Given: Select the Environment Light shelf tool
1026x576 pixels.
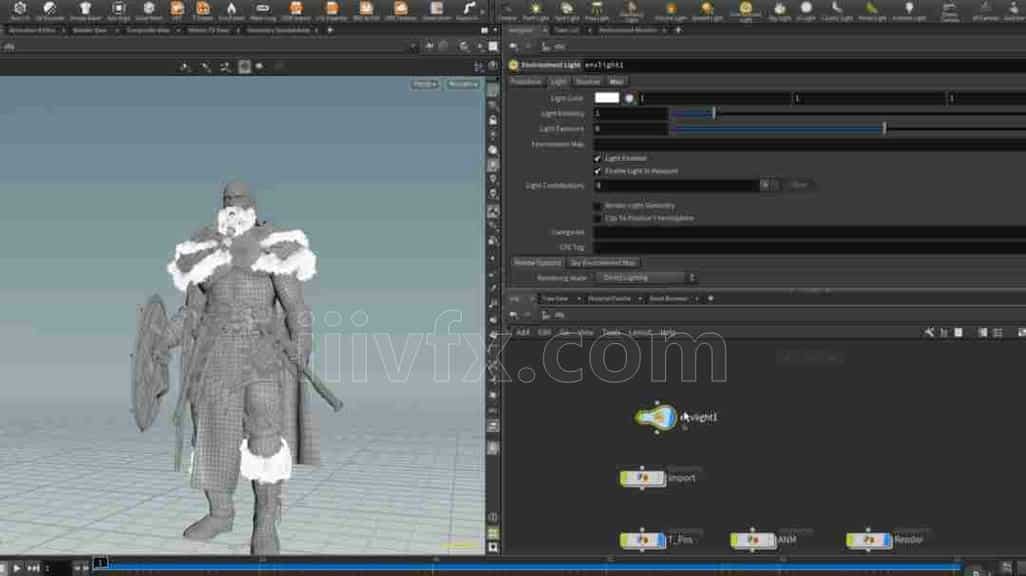Looking at the screenshot, I should (x=745, y=10).
